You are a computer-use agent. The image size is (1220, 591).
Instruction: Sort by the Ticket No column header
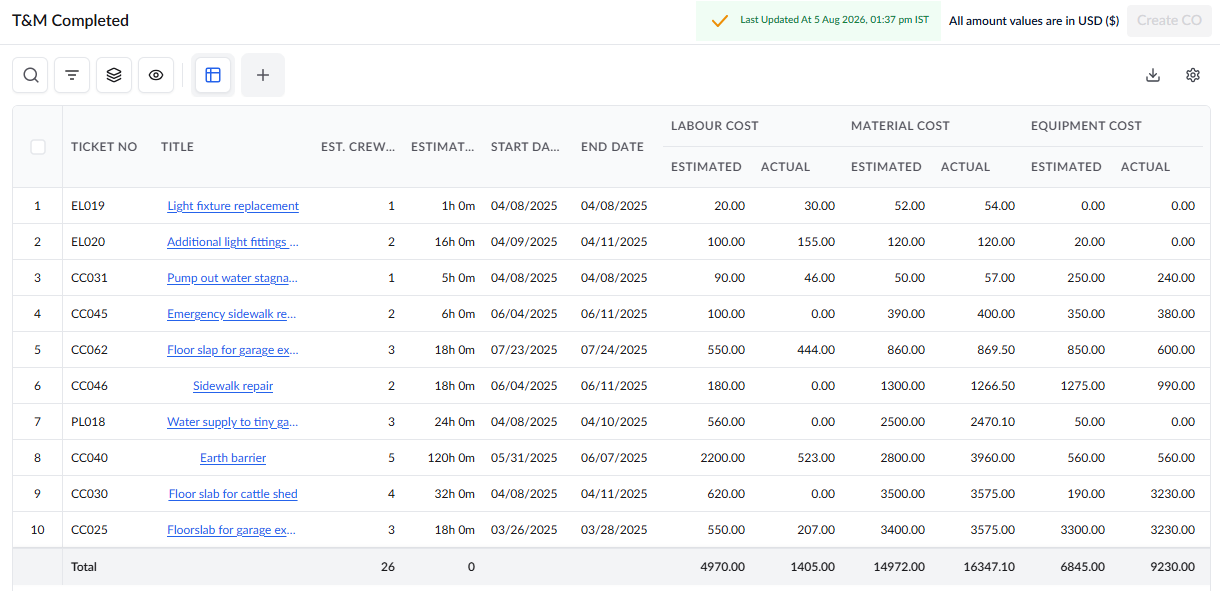[104, 147]
